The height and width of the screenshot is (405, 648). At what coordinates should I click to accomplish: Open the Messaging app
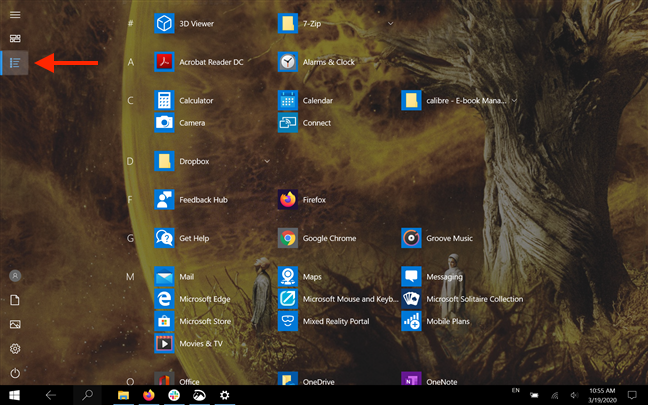(x=432, y=276)
